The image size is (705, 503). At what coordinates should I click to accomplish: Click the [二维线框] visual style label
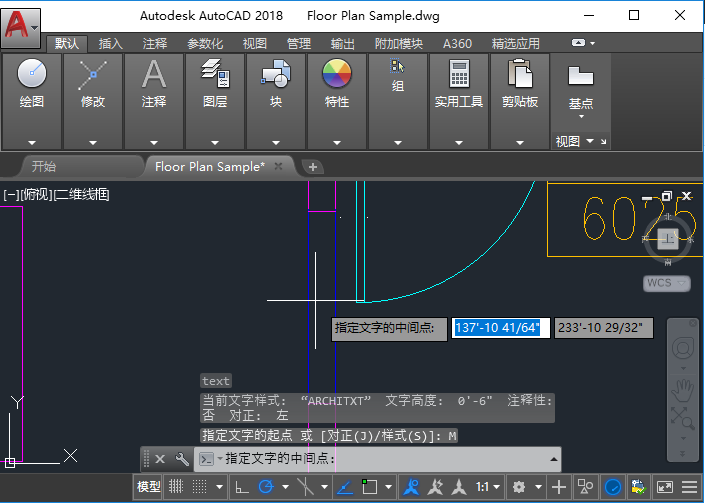pyautogui.click(x=82, y=195)
